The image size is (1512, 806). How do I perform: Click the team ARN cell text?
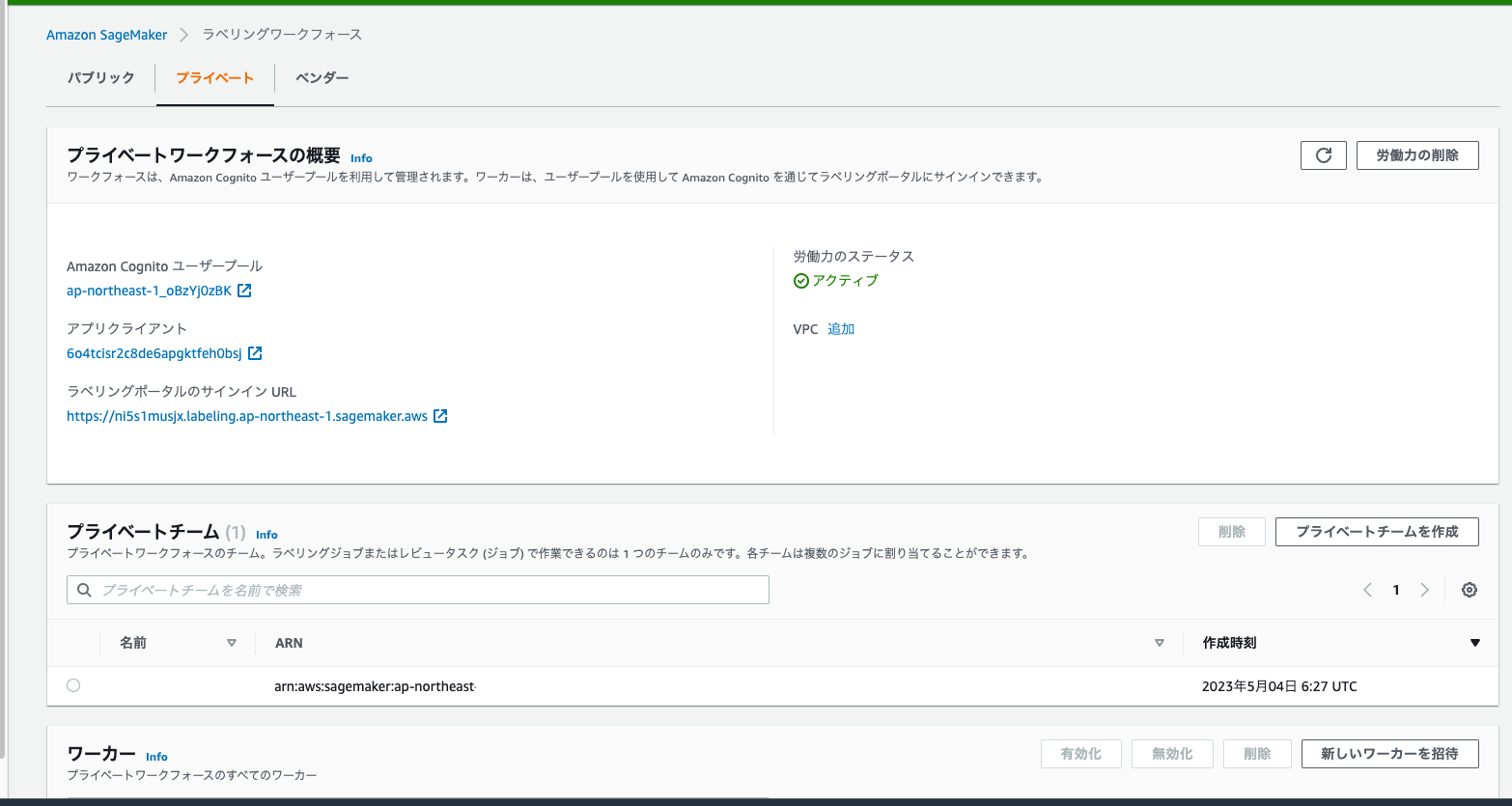376,686
